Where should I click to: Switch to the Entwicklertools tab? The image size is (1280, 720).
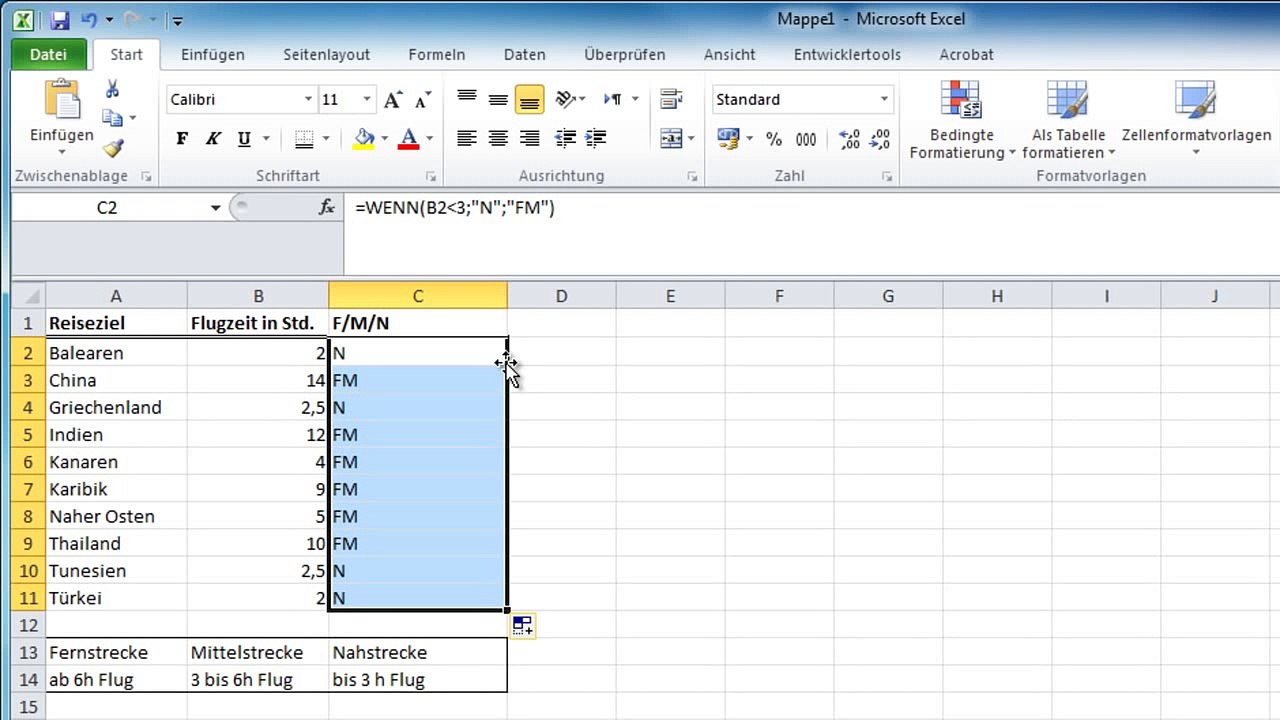pos(847,55)
